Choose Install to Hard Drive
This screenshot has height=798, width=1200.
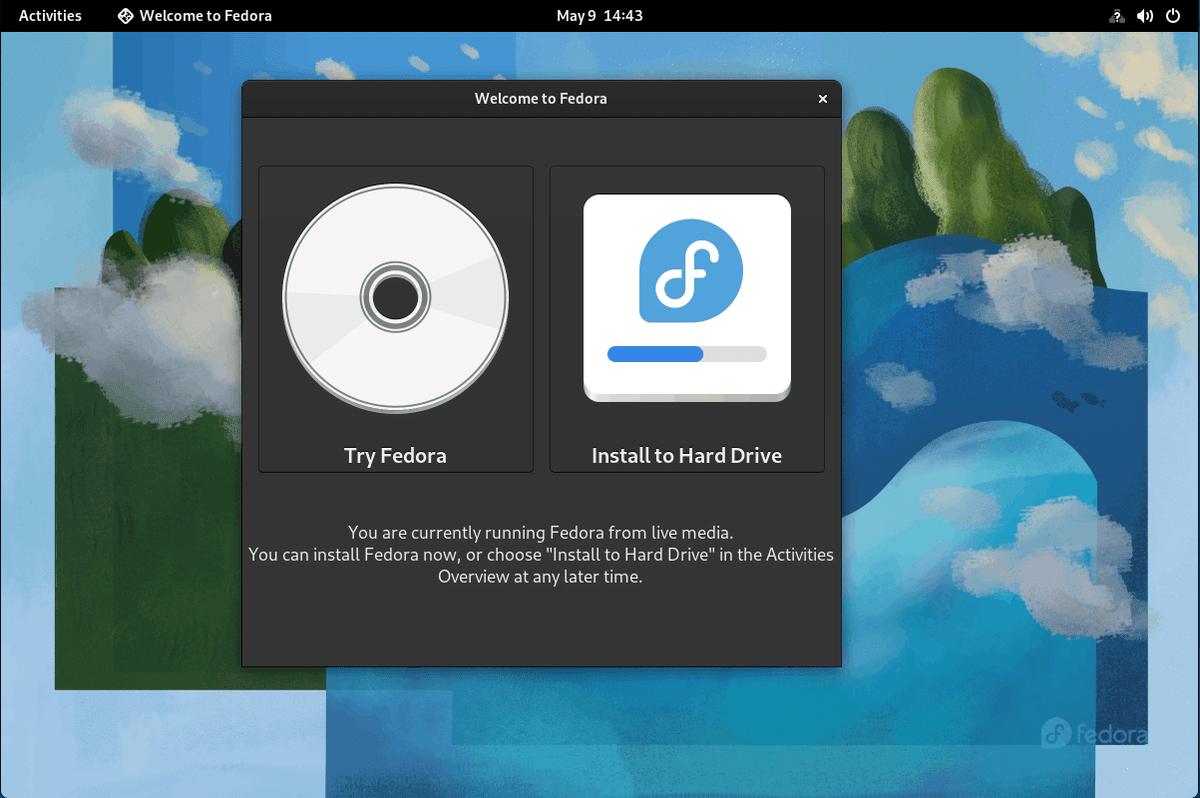pos(687,319)
